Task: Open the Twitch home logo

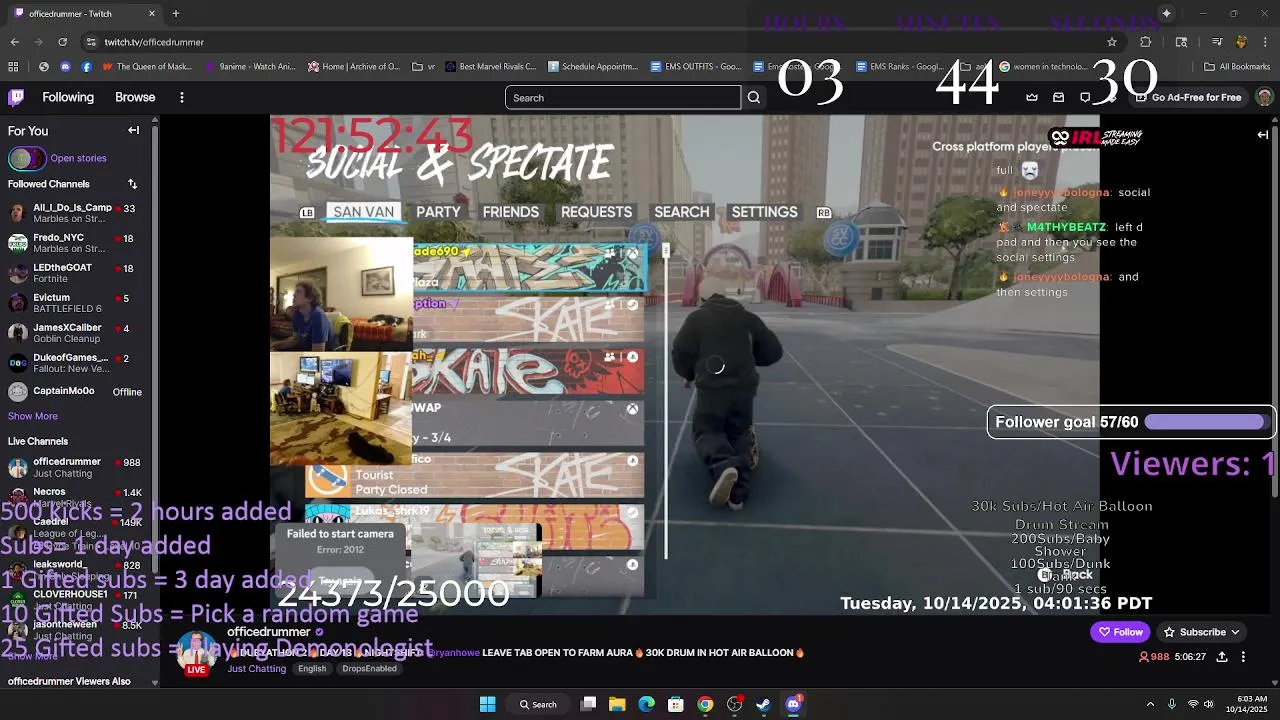Action: tap(16, 97)
